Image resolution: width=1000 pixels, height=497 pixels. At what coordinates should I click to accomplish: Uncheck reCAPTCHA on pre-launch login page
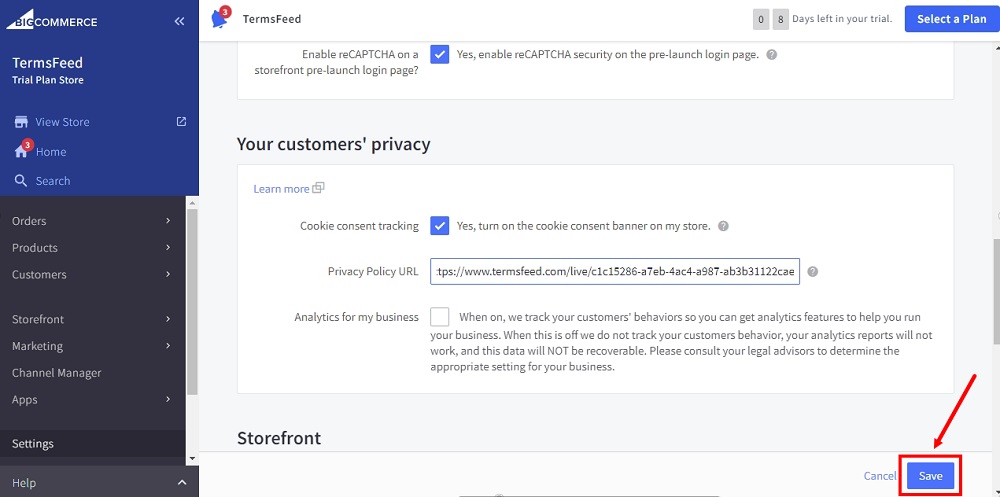click(x=439, y=54)
